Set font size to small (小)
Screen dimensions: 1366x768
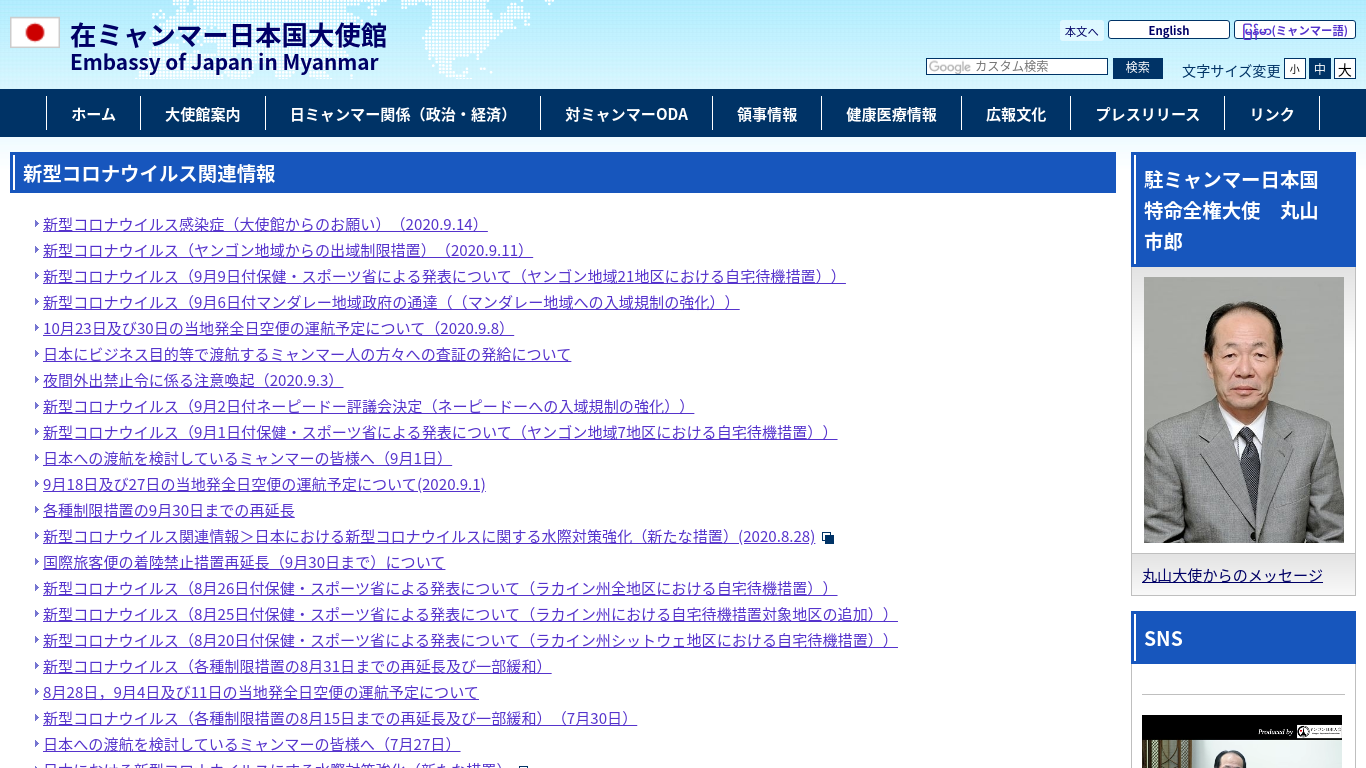(x=1295, y=69)
